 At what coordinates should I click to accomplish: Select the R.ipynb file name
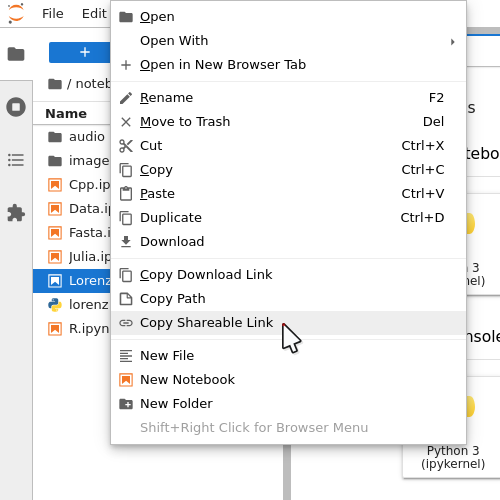click(89, 329)
